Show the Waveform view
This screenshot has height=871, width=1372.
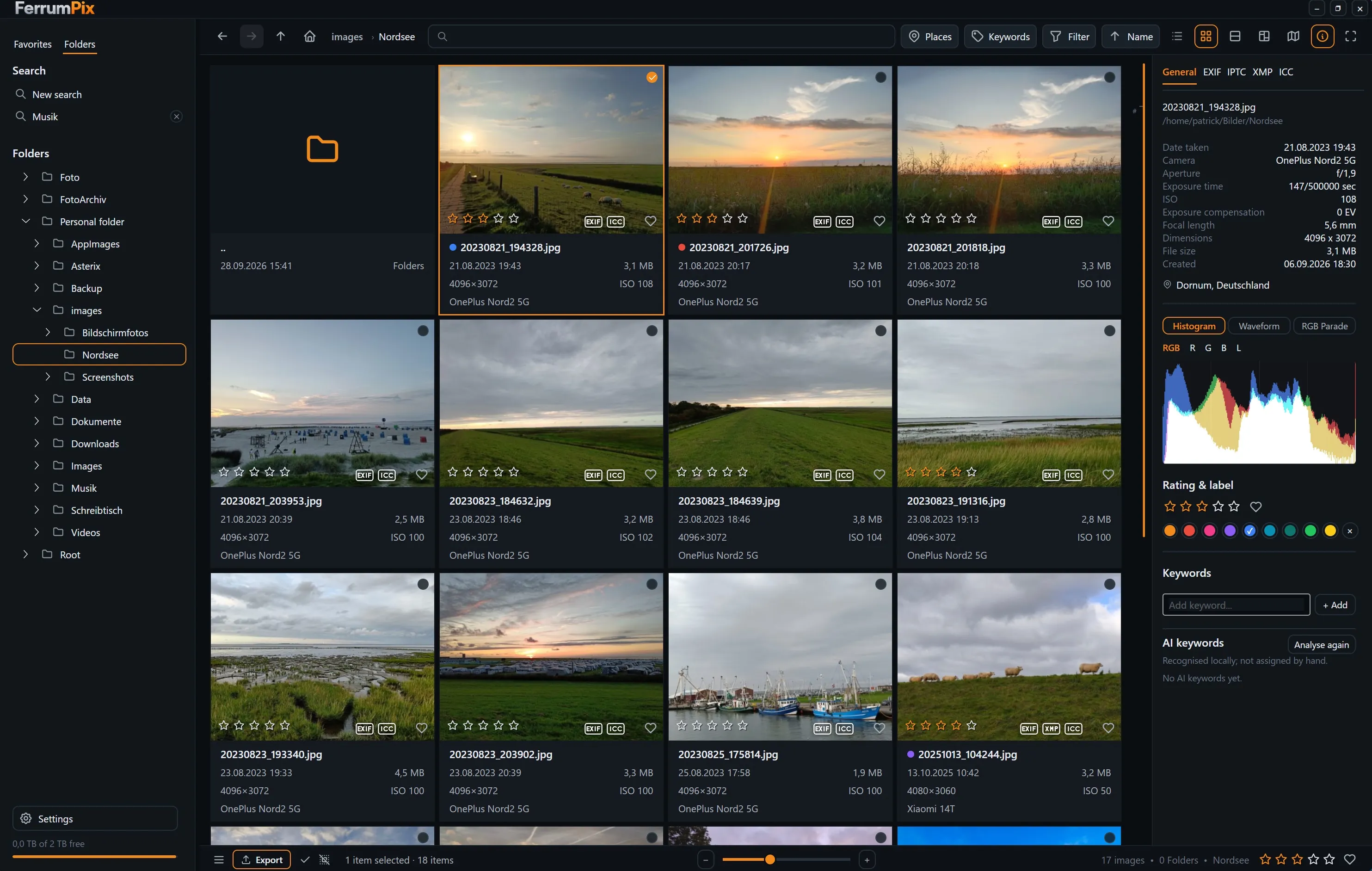click(1259, 326)
